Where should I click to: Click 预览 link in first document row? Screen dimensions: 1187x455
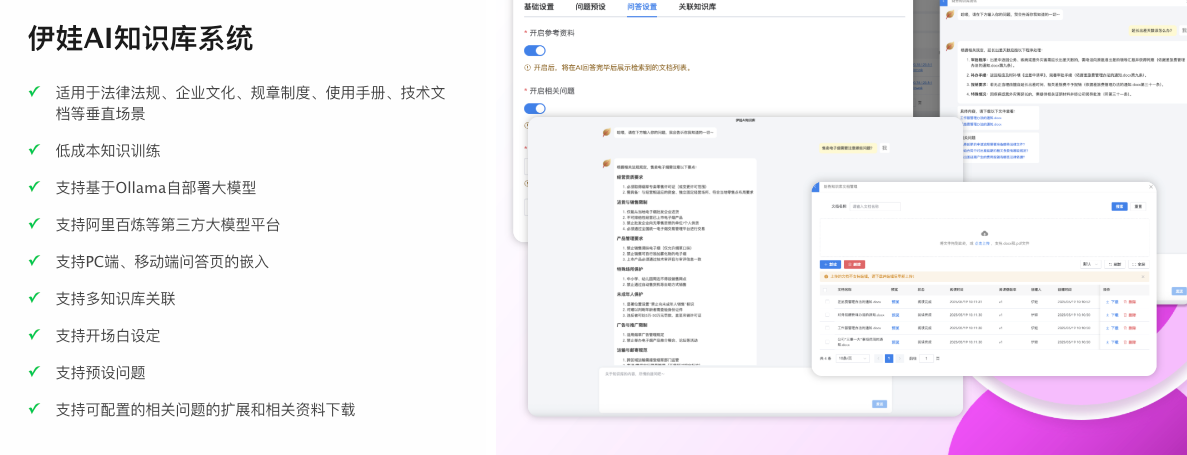pyautogui.click(x=895, y=301)
